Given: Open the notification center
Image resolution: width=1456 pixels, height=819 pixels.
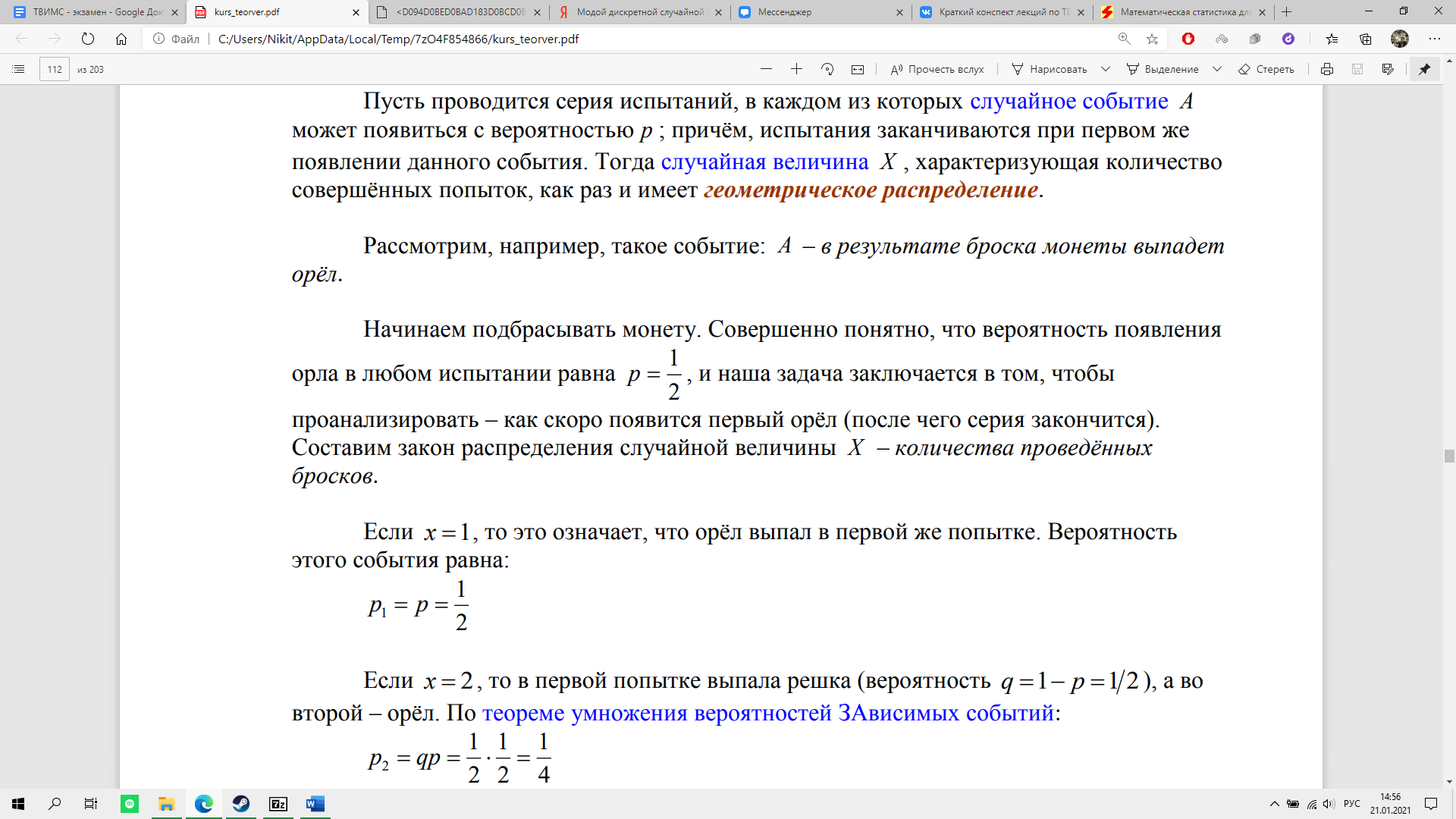Looking at the screenshot, I should click(1431, 804).
